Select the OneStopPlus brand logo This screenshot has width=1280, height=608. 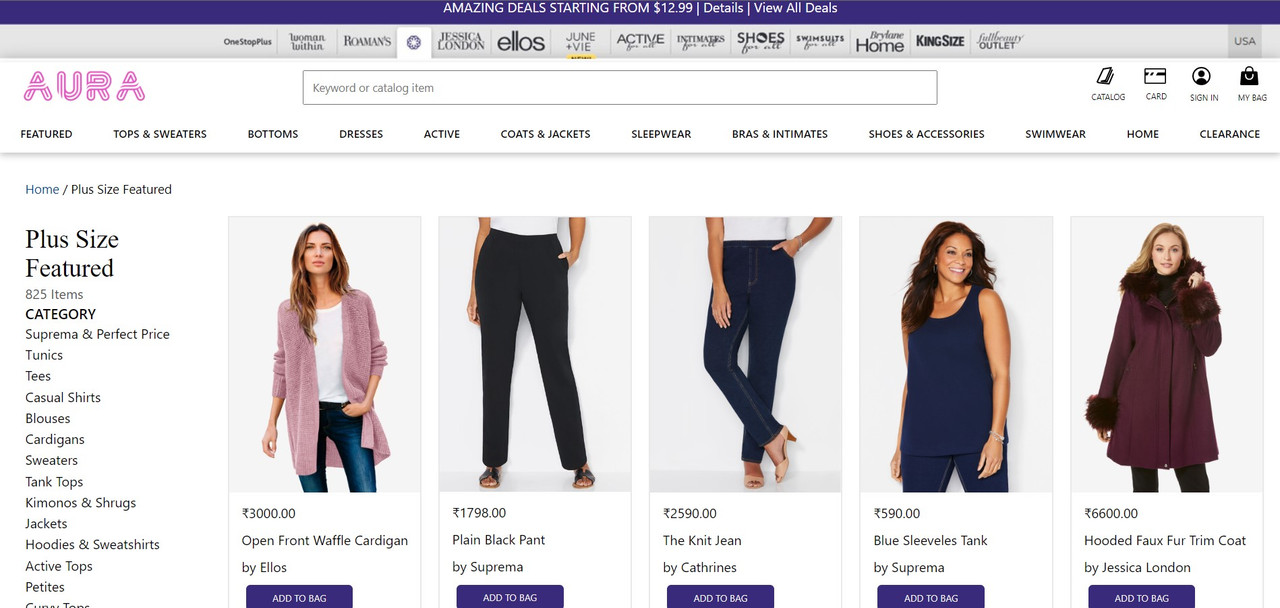(x=248, y=42)
